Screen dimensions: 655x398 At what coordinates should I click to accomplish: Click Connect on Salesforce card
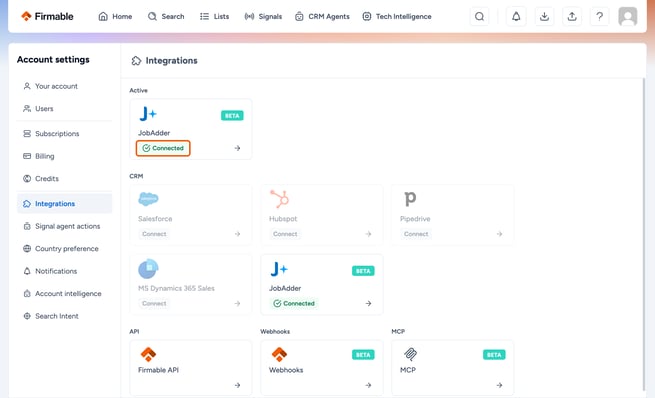pos(154,234)
